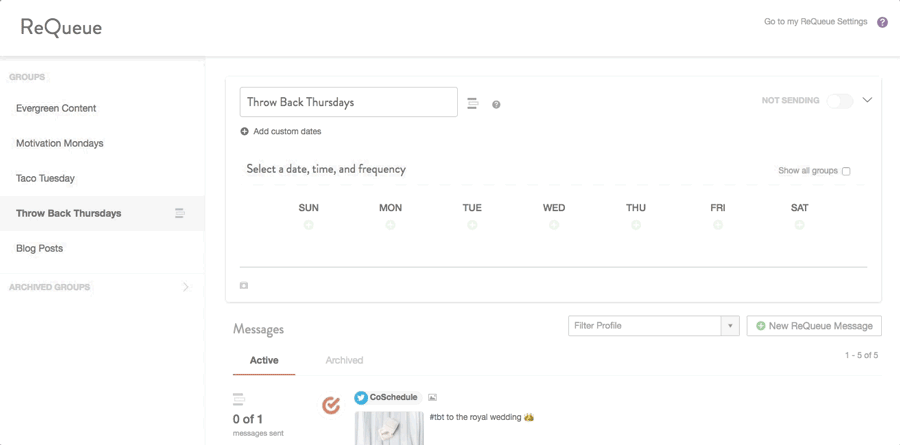Switch to the Archived messages tab
This screenshot has width=900, height=445.
click(x=344, y=360)
